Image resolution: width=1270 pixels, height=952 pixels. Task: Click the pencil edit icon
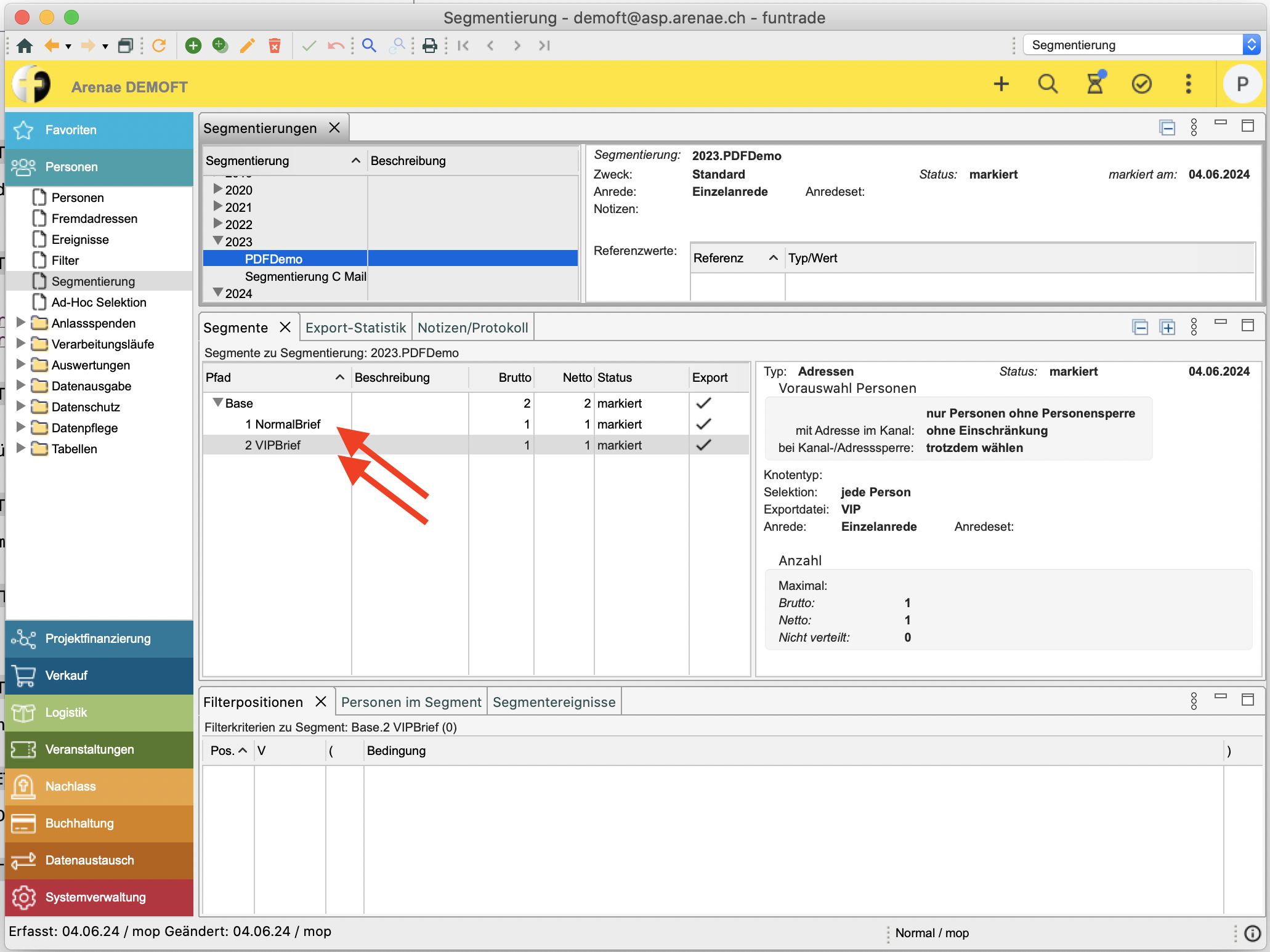tap(248, 46)
